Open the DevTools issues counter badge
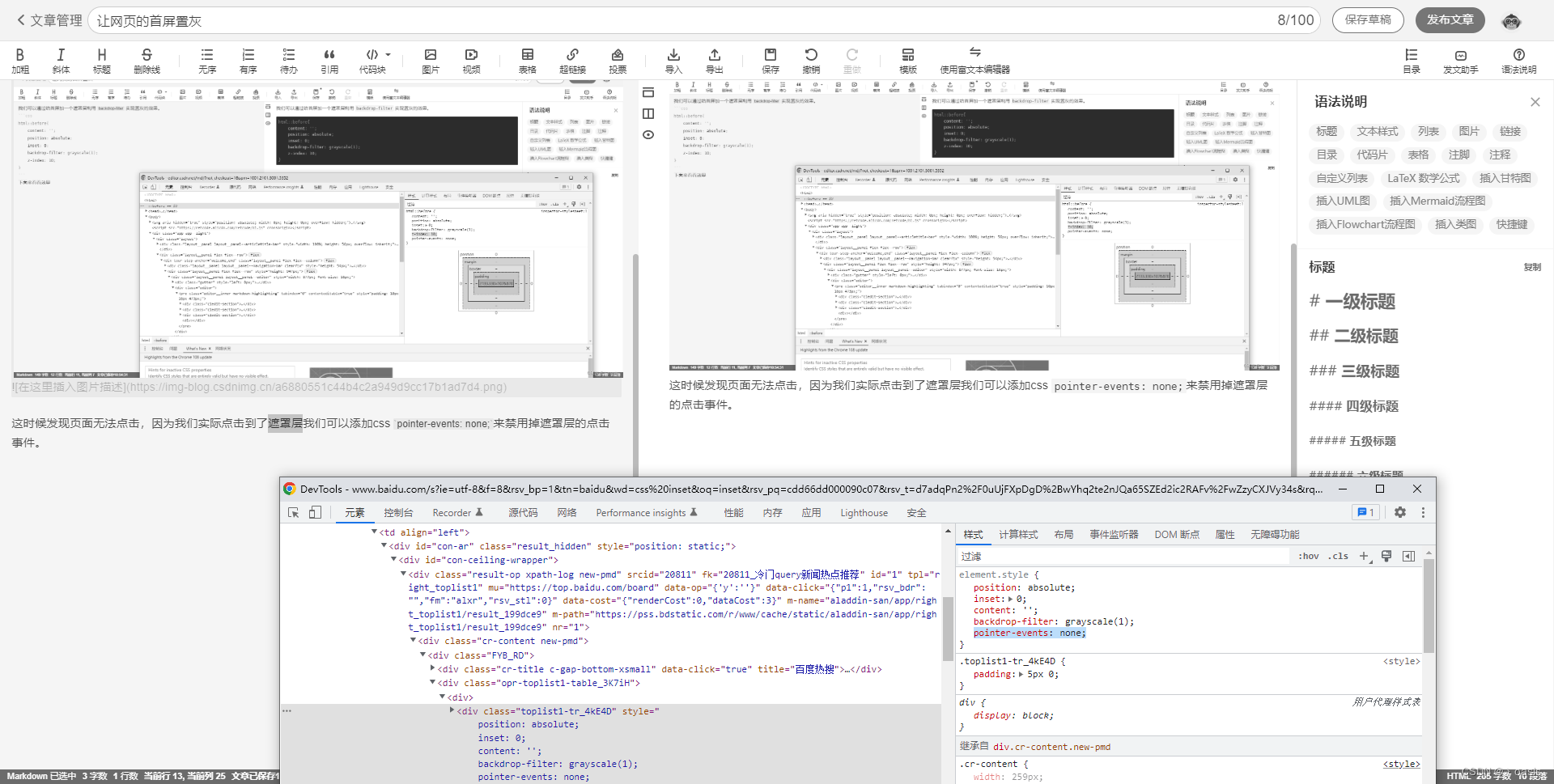Image resolution: width=1554 pixels, height=784 pixels. click(x=1365, y=512)
